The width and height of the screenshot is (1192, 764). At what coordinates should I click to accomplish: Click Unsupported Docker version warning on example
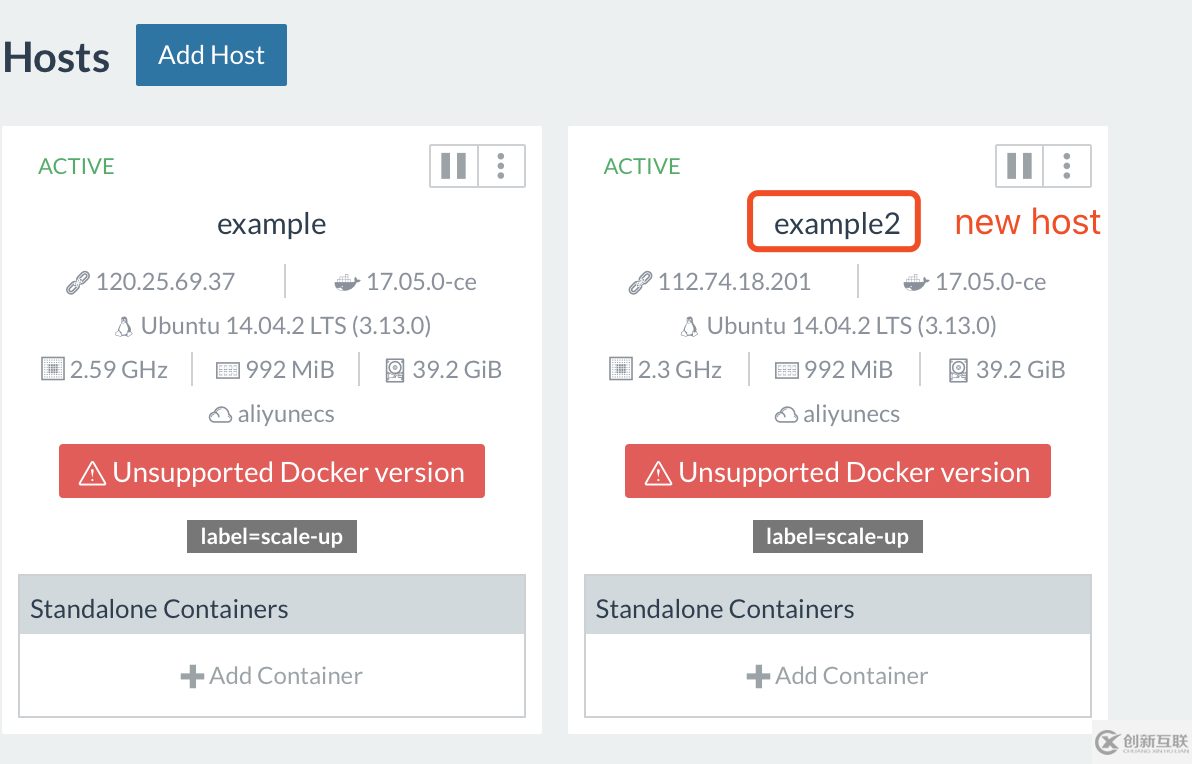point(272,472)
